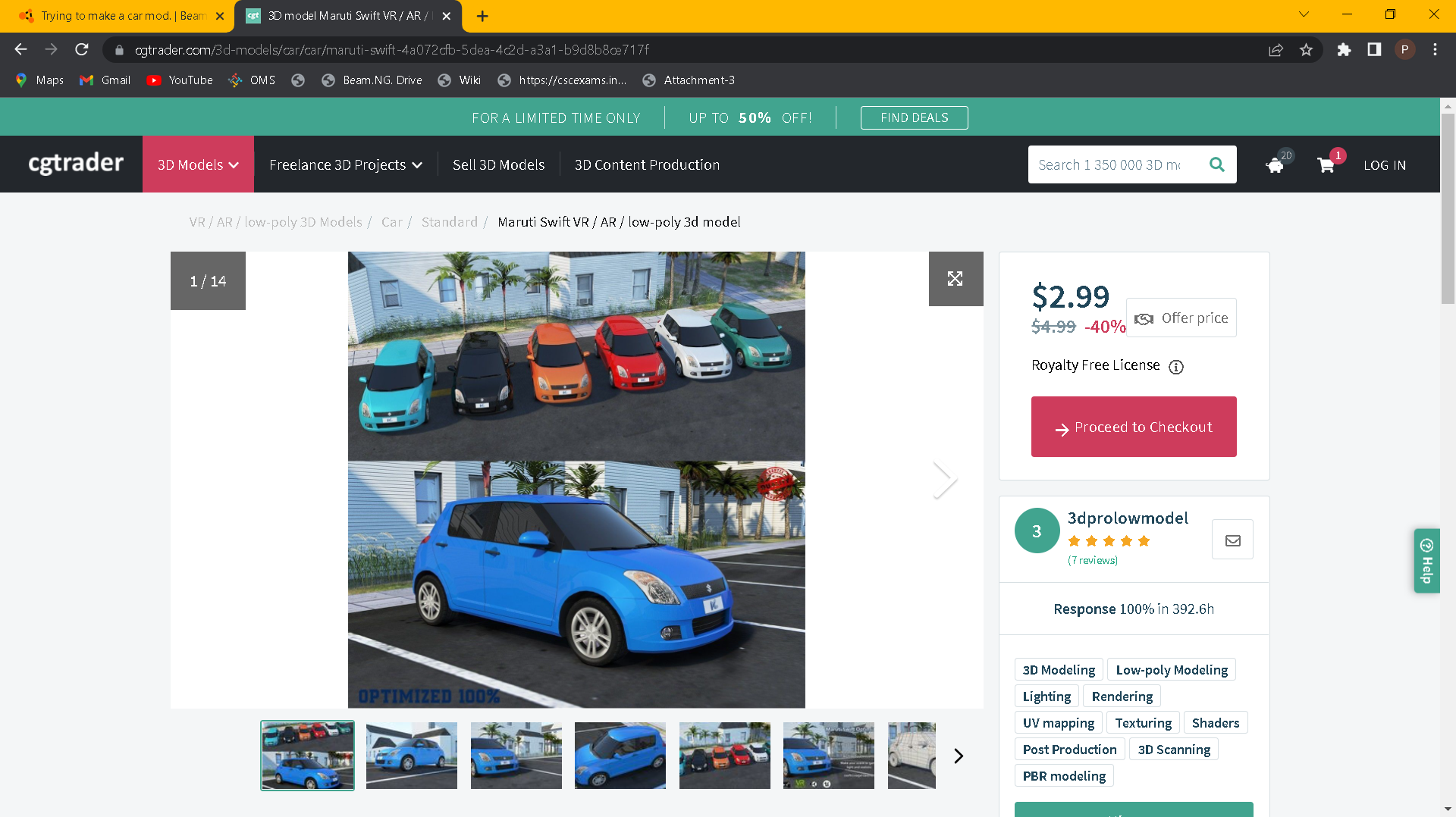Open the OMS bookmark
1456x817 pixels.
coord(252,80)
